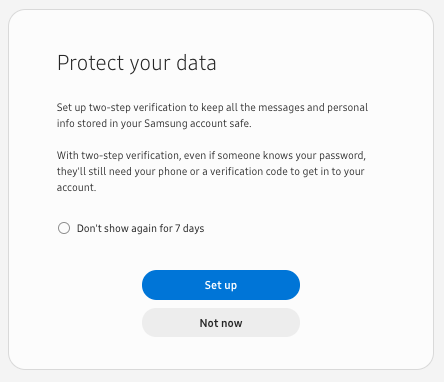Click the paragraph mentioning Samsung account safe
The height and width of the screenshot is (382, 444).
coord(212,115)
